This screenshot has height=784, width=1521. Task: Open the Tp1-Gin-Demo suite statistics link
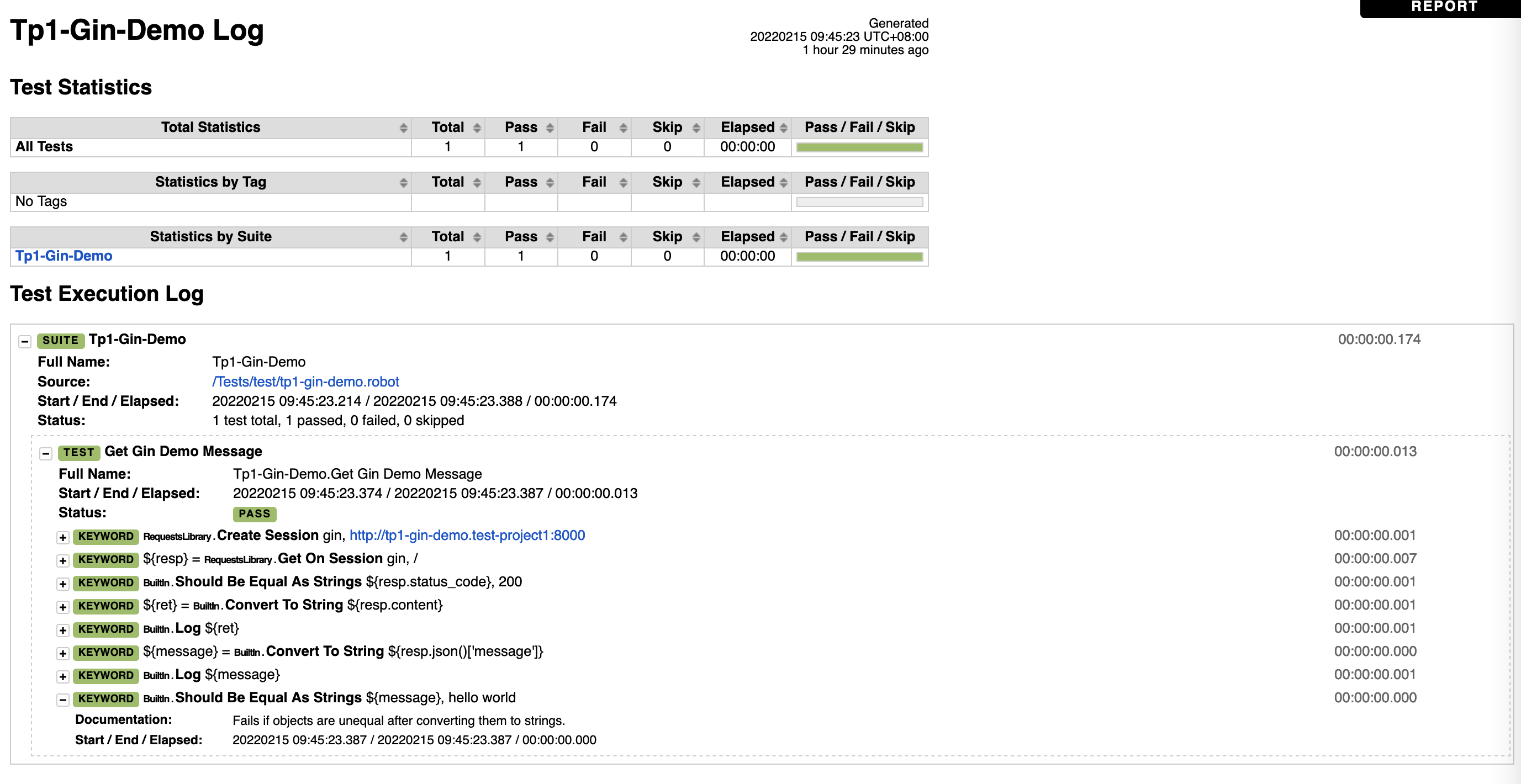pos(62,256)
